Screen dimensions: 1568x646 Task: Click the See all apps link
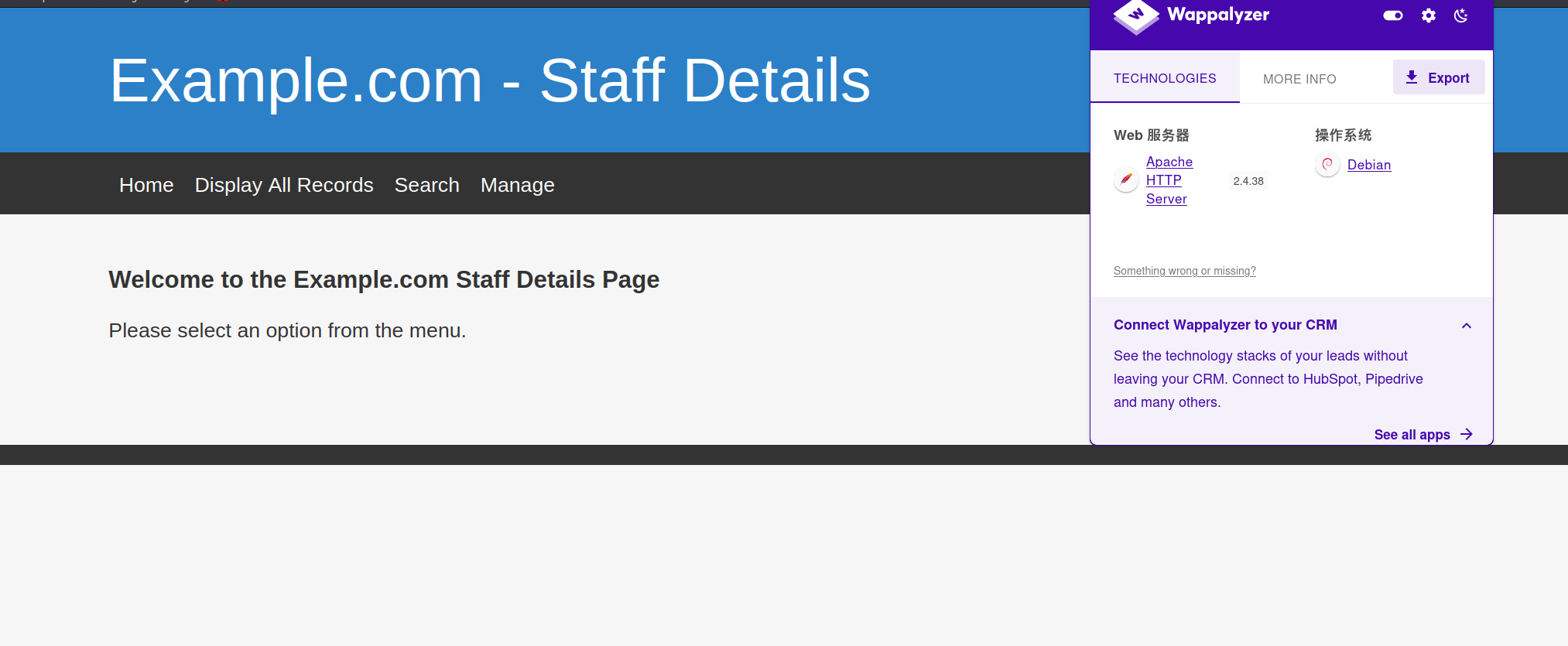point(1412,435)
